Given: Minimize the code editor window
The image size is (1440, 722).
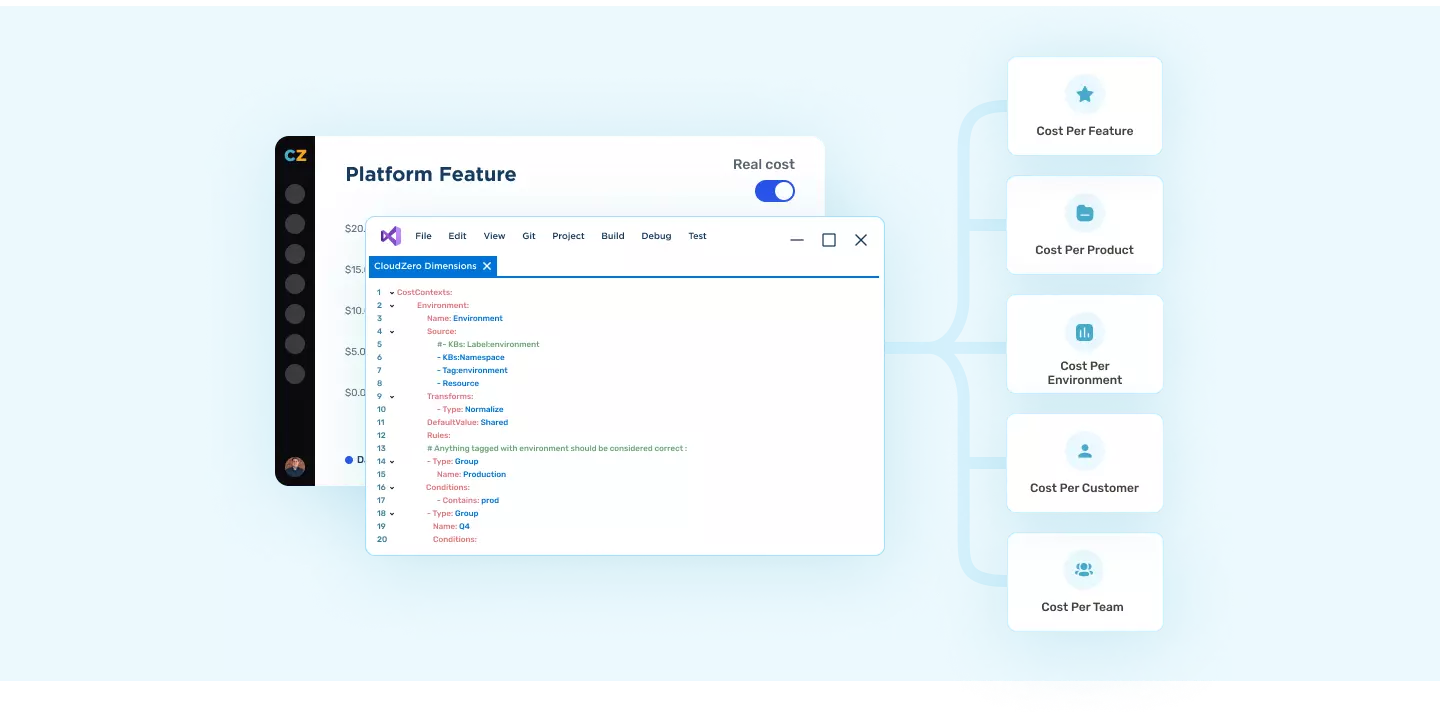Looking at the screenshot, I should [797, 240].
